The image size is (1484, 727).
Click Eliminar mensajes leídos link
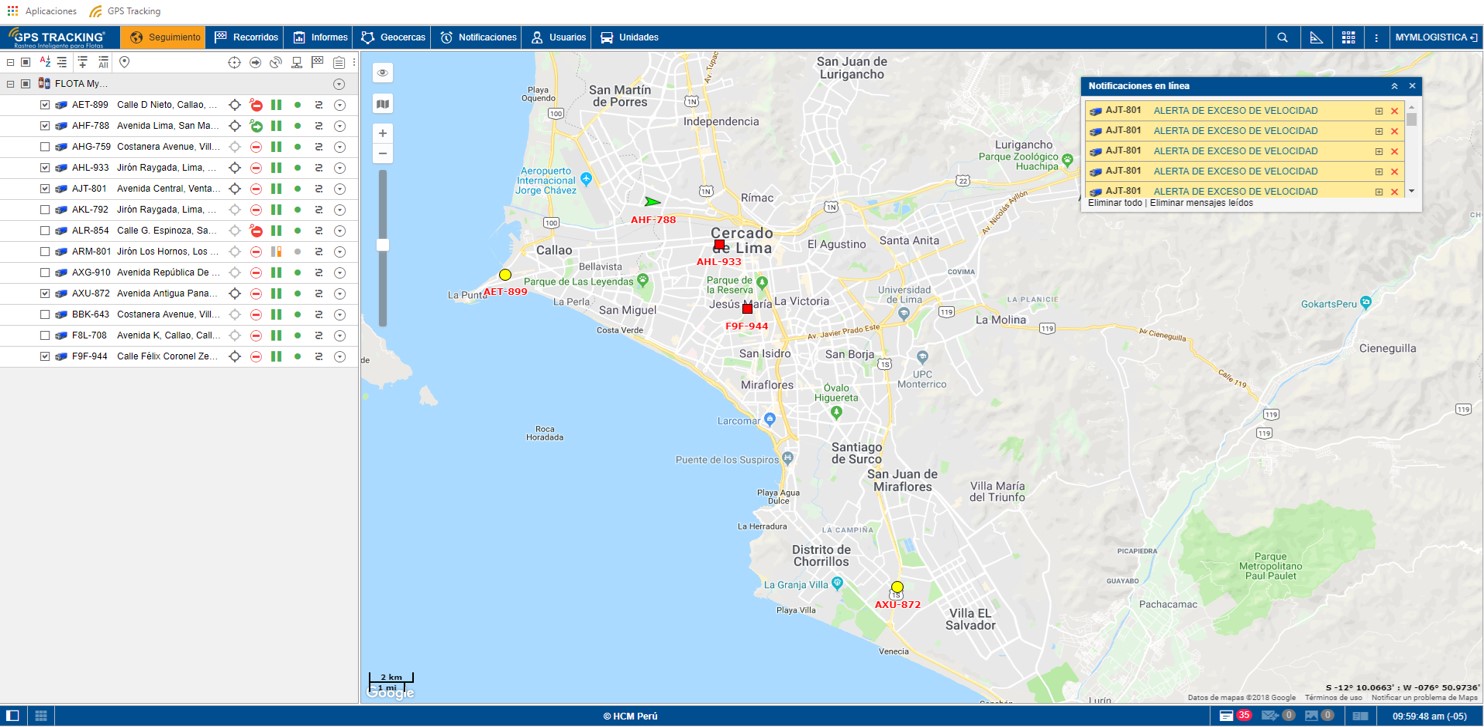[x=1201, y=203]
